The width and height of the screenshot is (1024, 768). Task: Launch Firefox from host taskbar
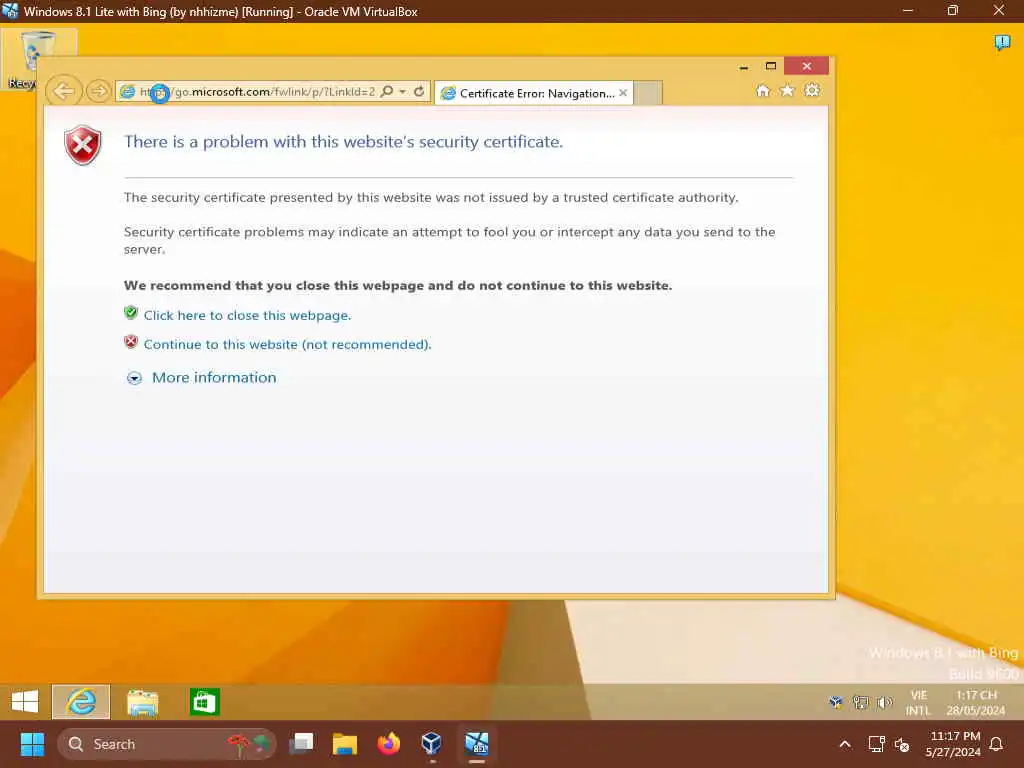389,744
